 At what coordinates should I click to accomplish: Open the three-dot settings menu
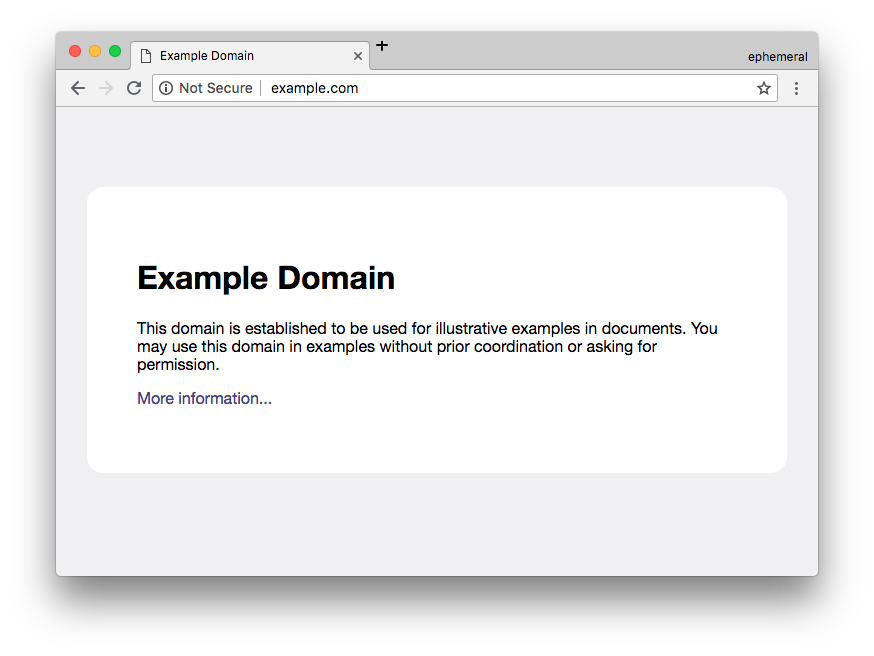point(796,88)
